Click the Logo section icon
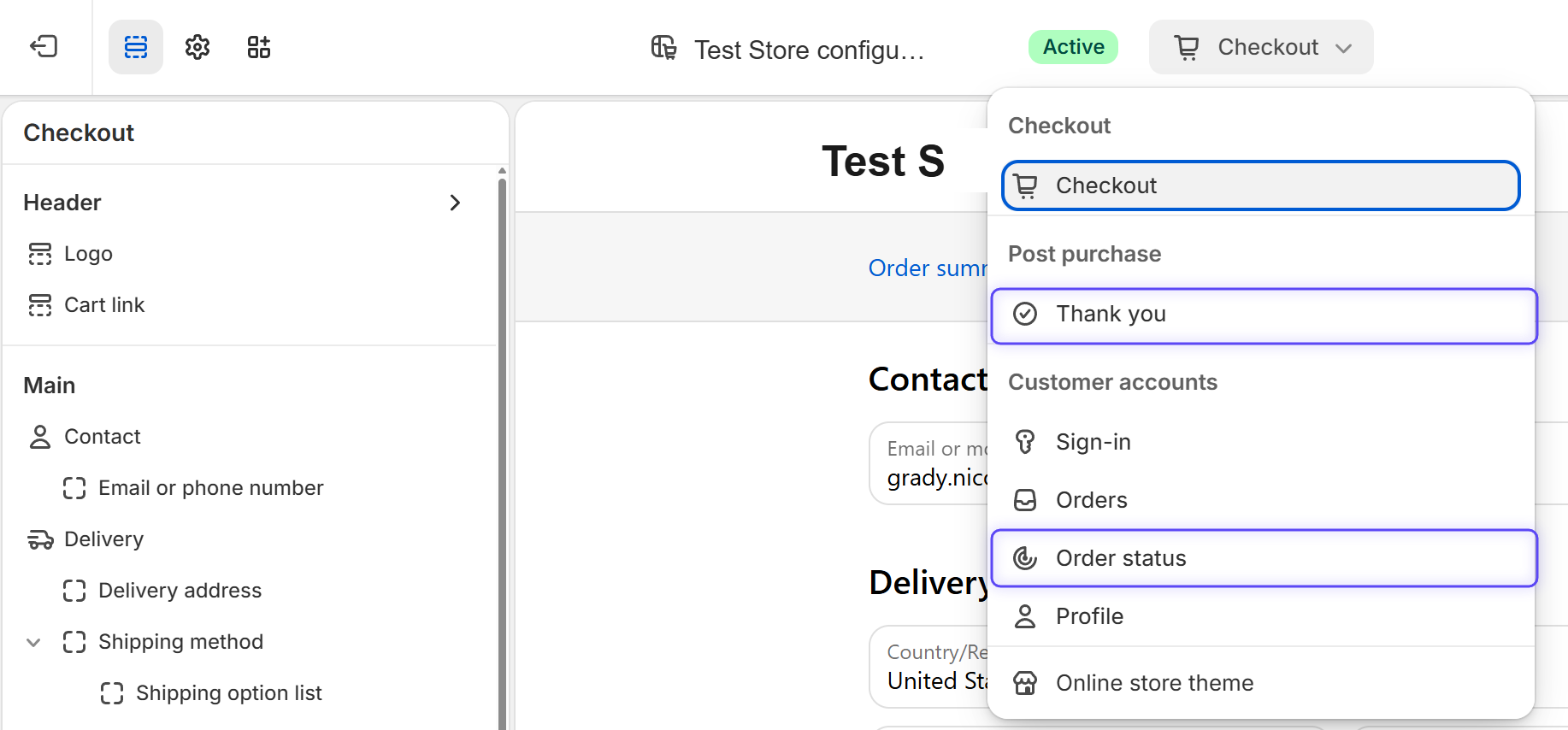1568x730 pixels. (40, 254)
